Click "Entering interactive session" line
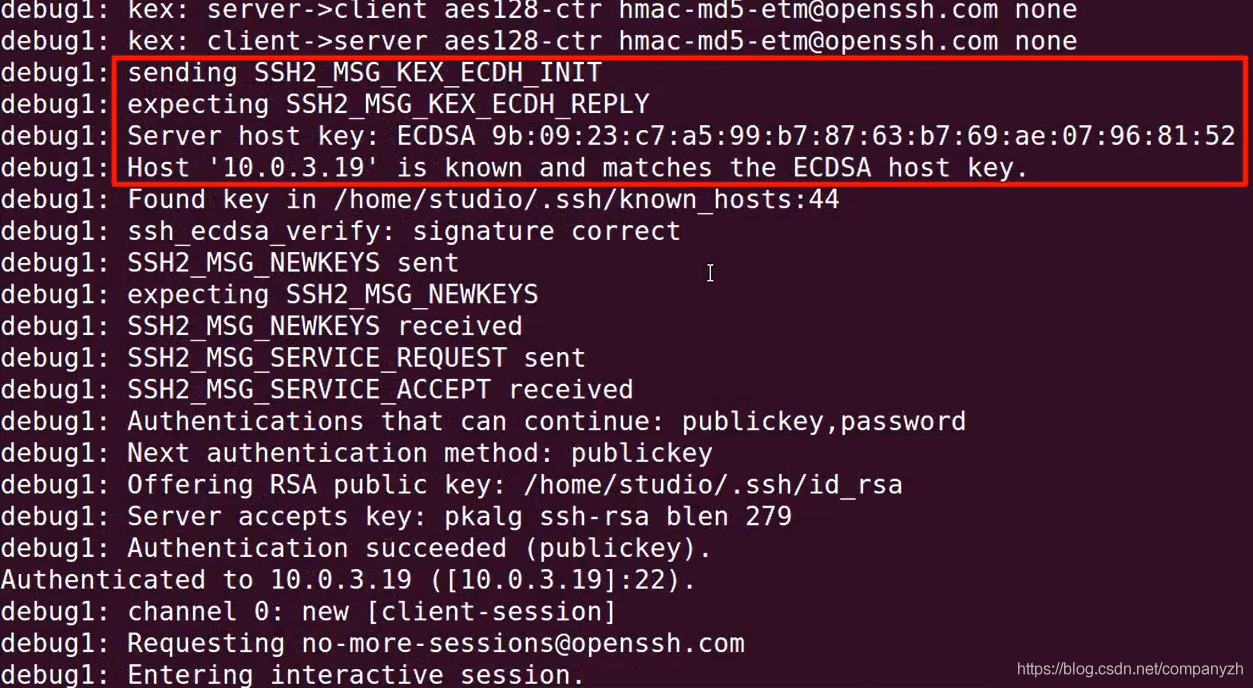Image resolution: width=1253 pixels, height=688 pixels. (355, 675)
